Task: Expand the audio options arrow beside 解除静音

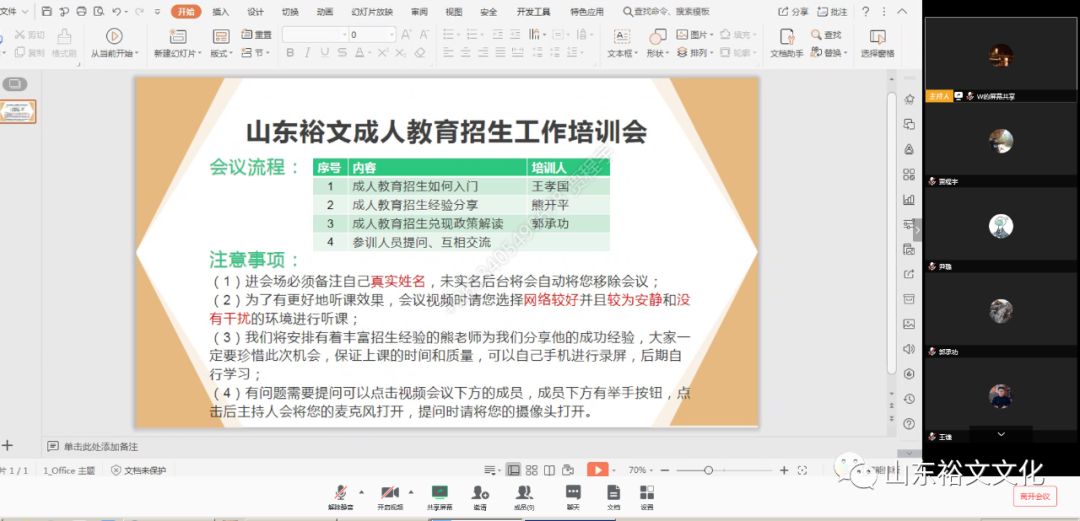Action: [x=361, y=492]
